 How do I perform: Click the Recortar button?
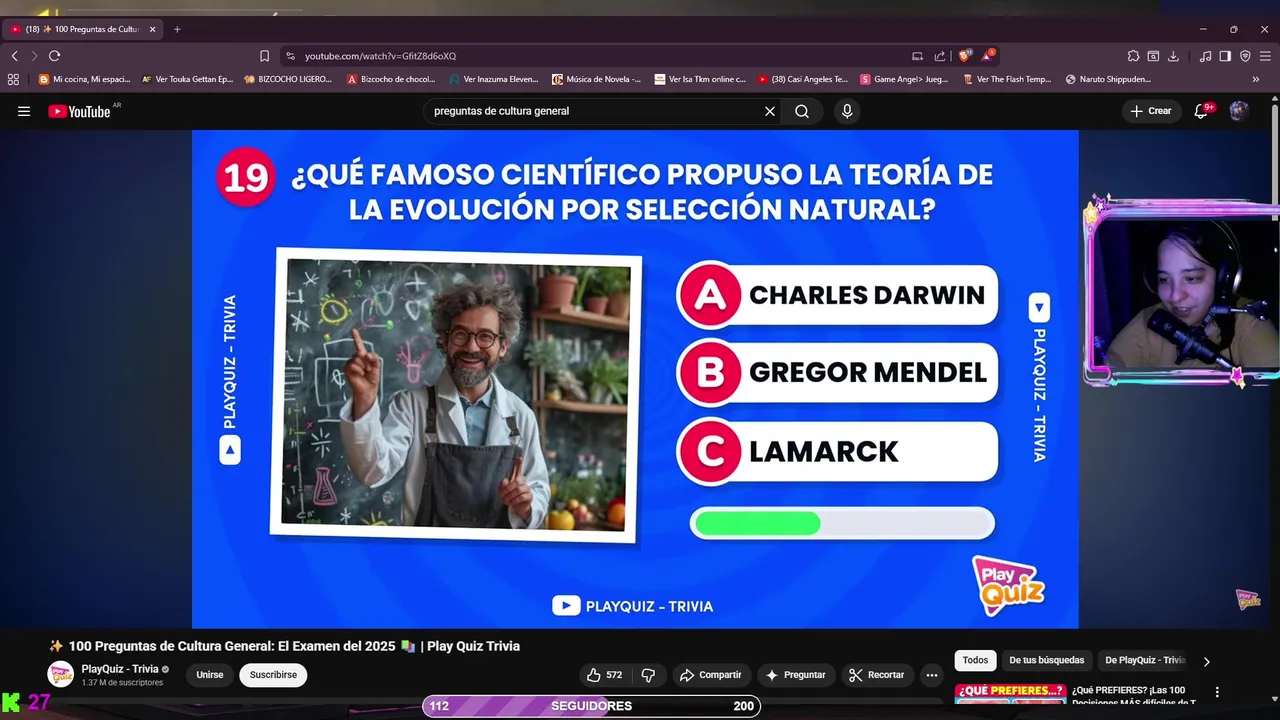[x=877, y=675]
